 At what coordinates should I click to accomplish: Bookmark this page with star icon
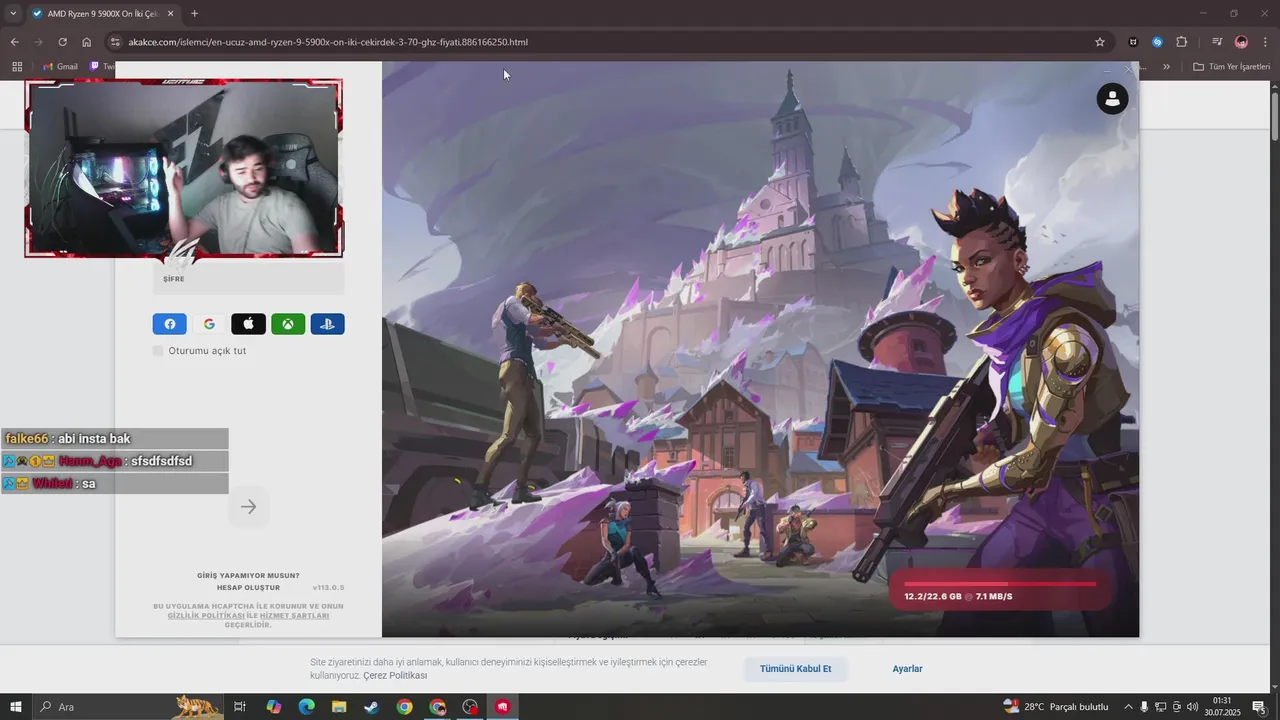point(1100,42)
